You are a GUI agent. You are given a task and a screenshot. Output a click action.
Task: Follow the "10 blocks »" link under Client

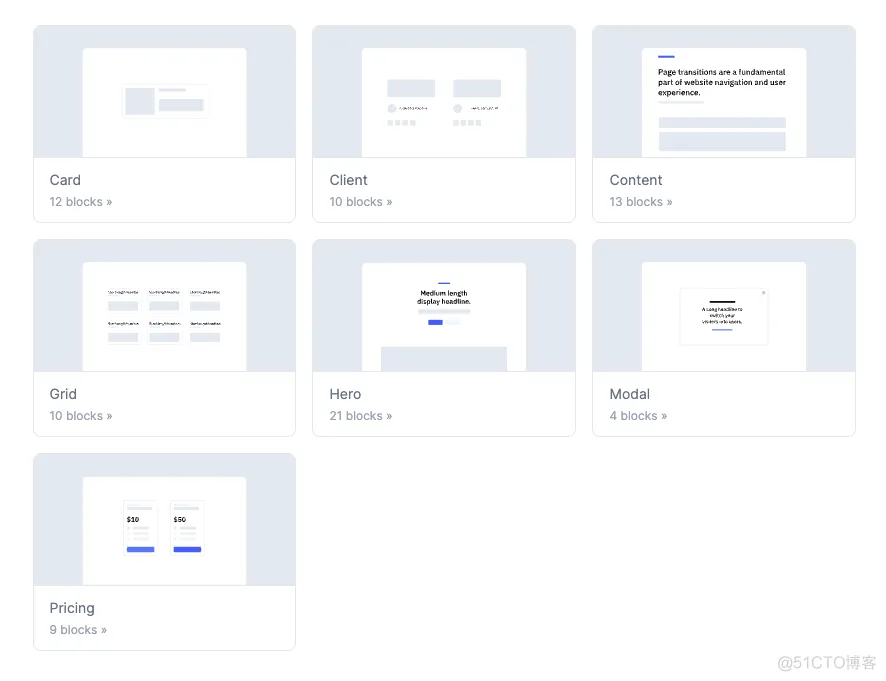(x=361, y=202)
